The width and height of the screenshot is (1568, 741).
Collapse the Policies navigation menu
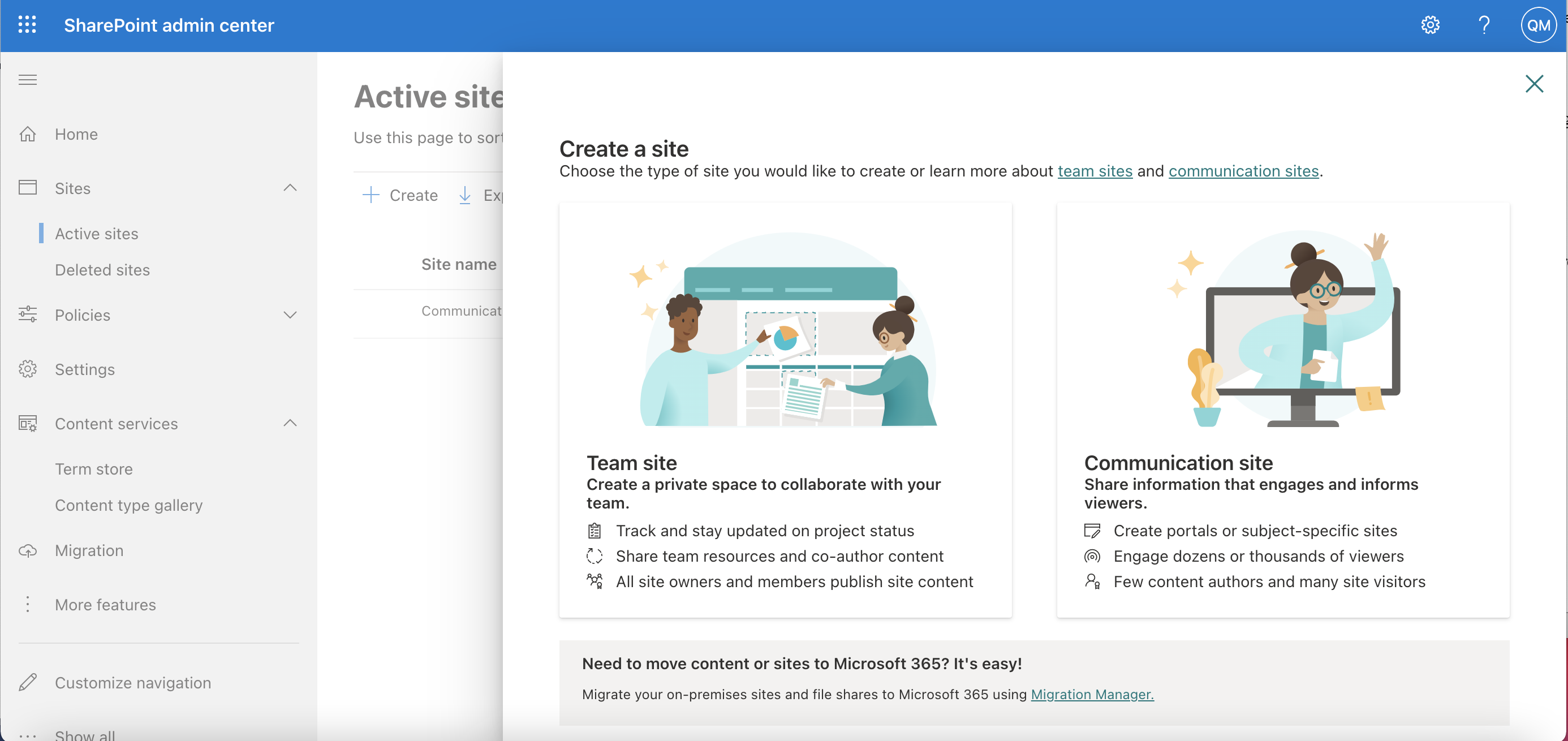pos(290,314)
